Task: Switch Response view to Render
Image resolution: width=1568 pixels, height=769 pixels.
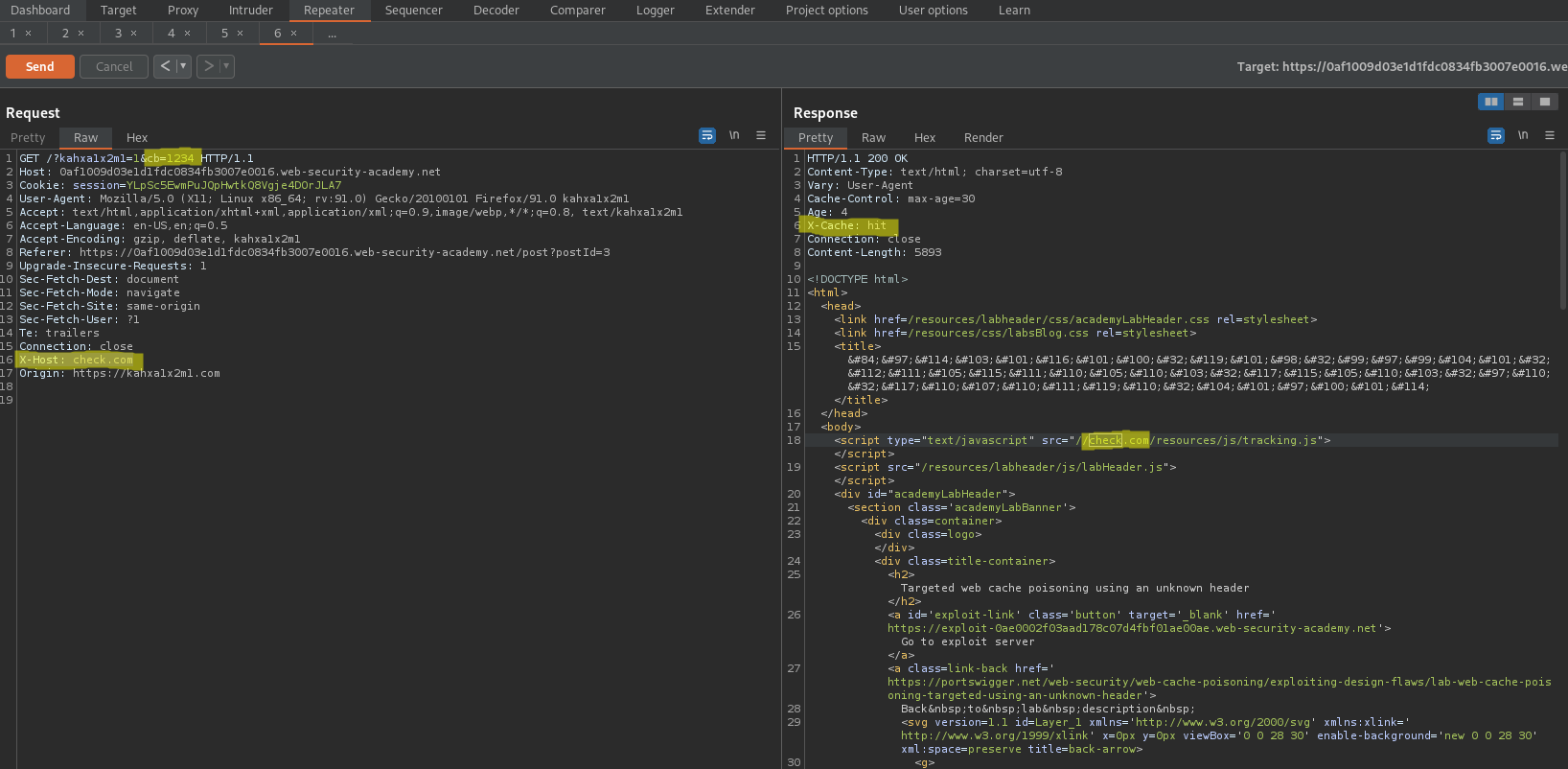Action: coord(983,138)
